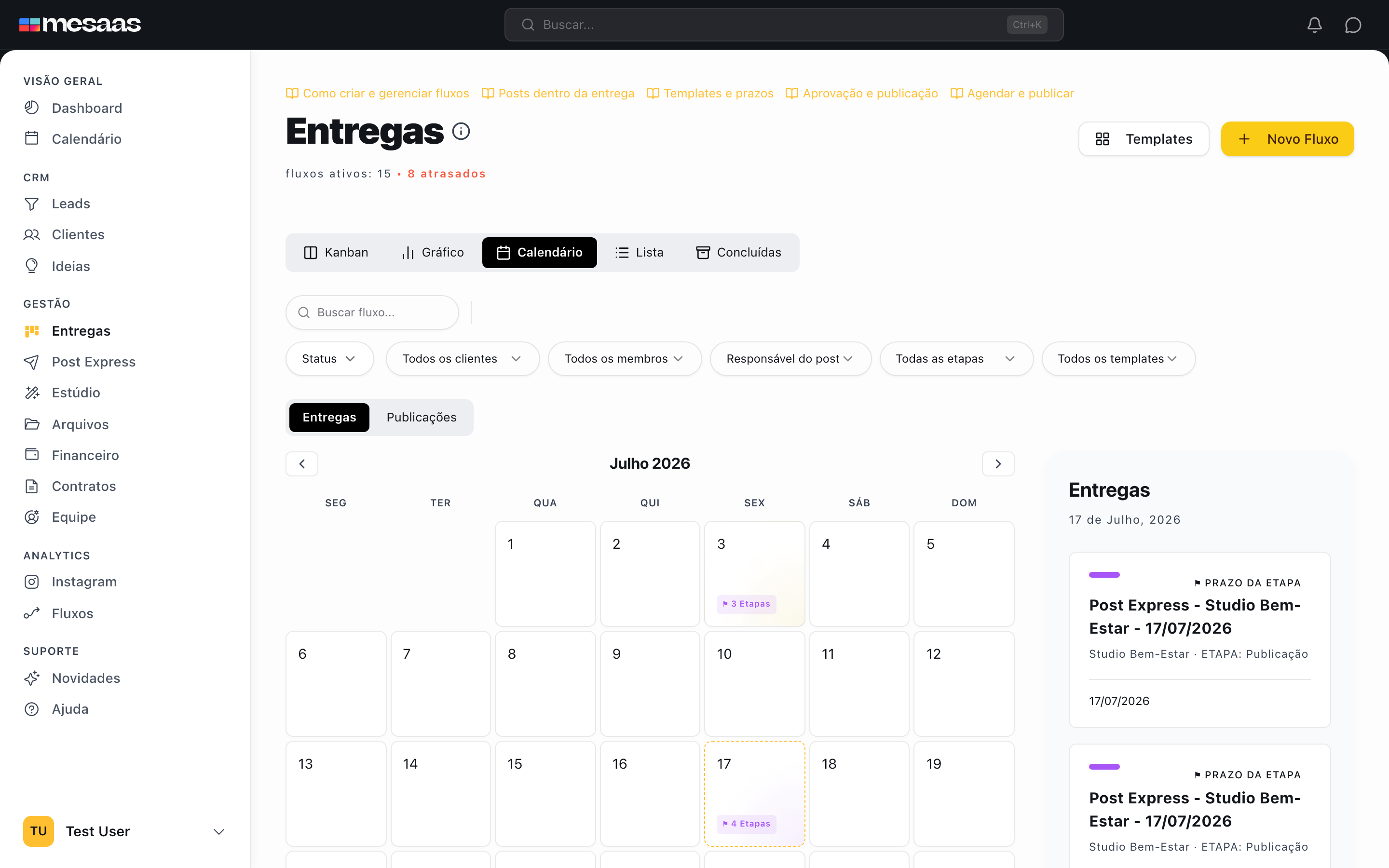
Task: Select day 6 in the calendar
Action: pyautogui.click(x=336, y=684)
